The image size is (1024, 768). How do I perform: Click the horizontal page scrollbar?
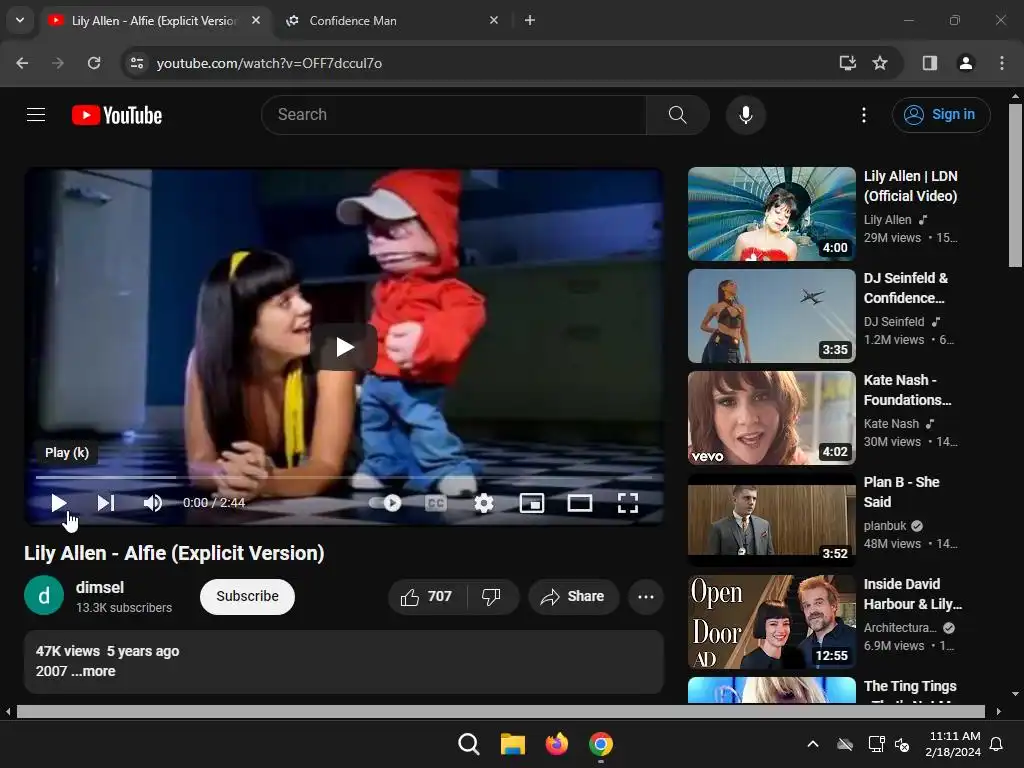pyautogui.click(x=501, y=711)
